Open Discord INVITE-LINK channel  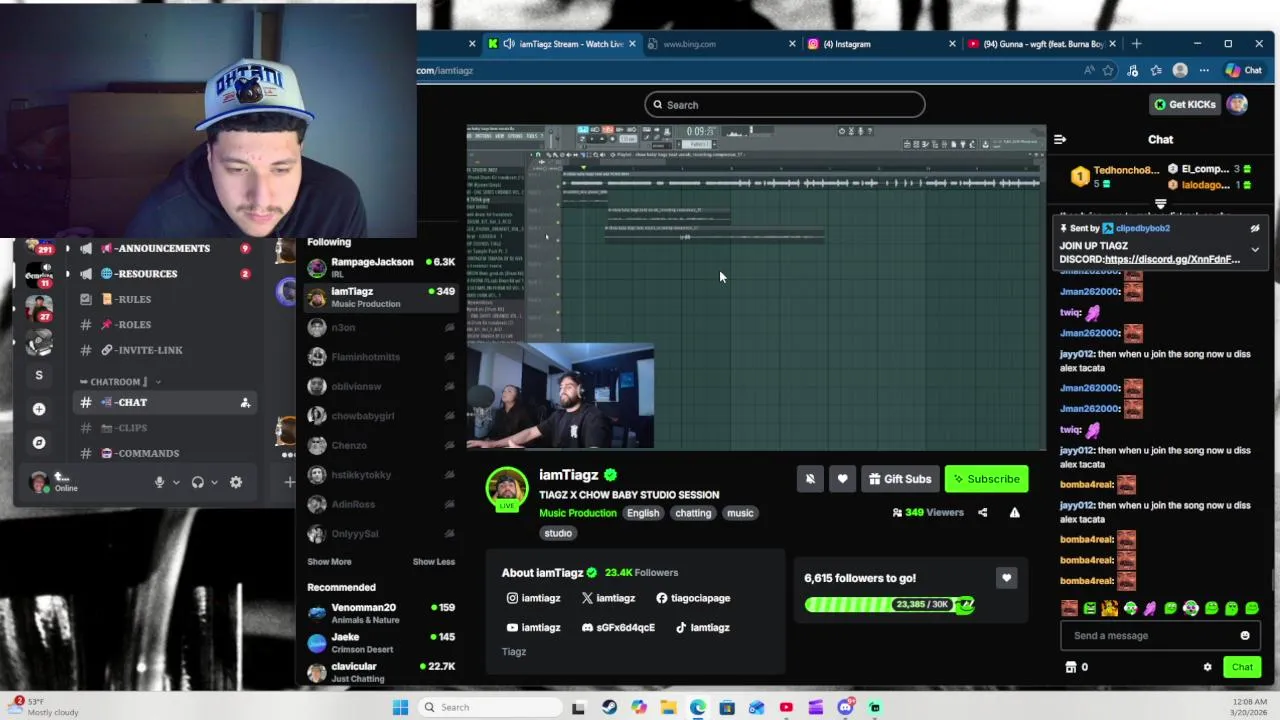coord(165,350)
